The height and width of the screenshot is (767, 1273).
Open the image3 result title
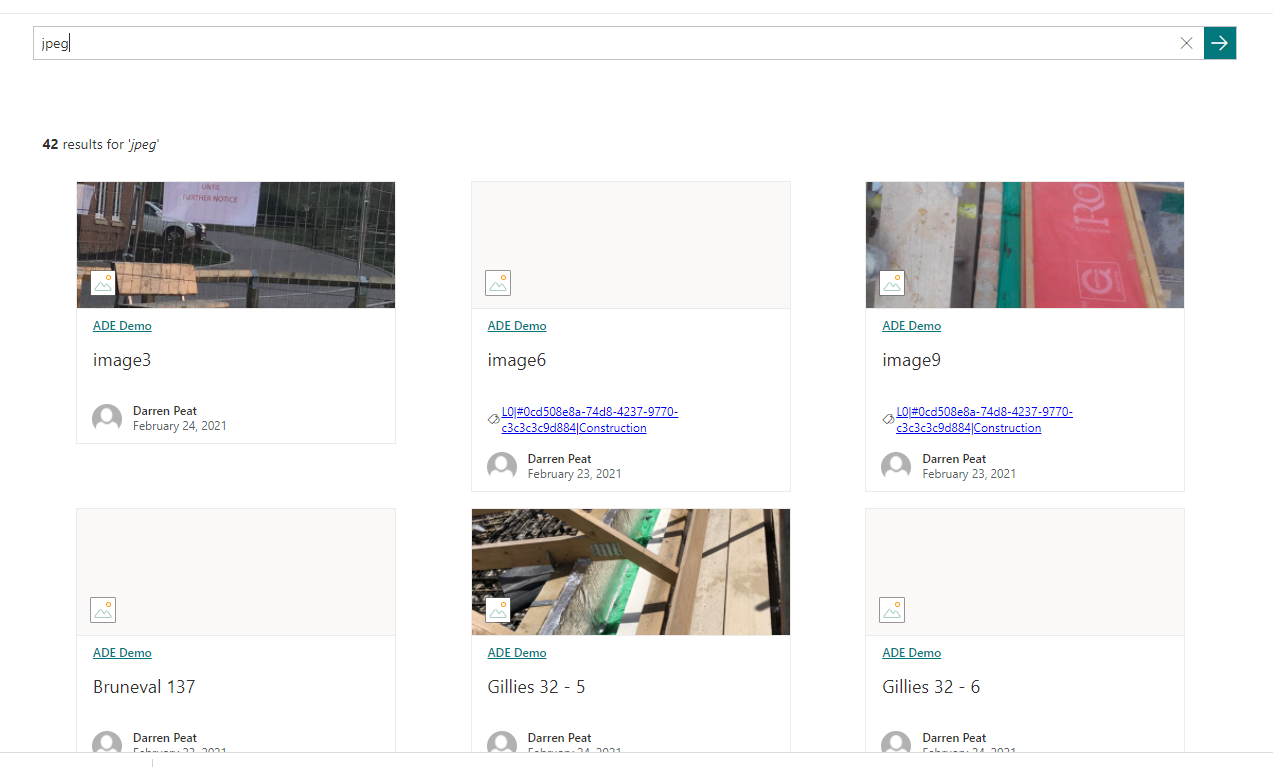122,360
